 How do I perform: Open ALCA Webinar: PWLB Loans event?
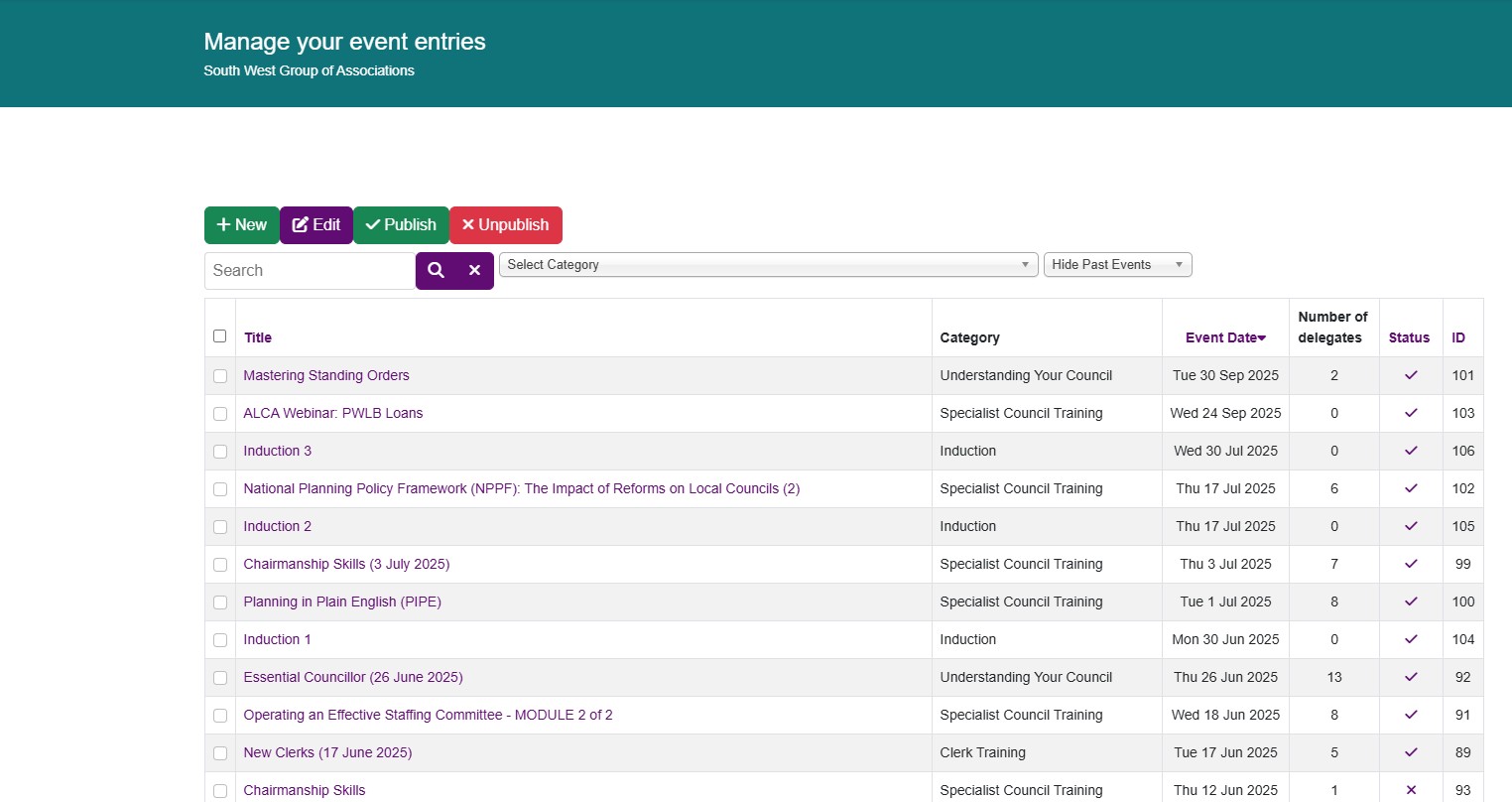[x=333, y=413]
